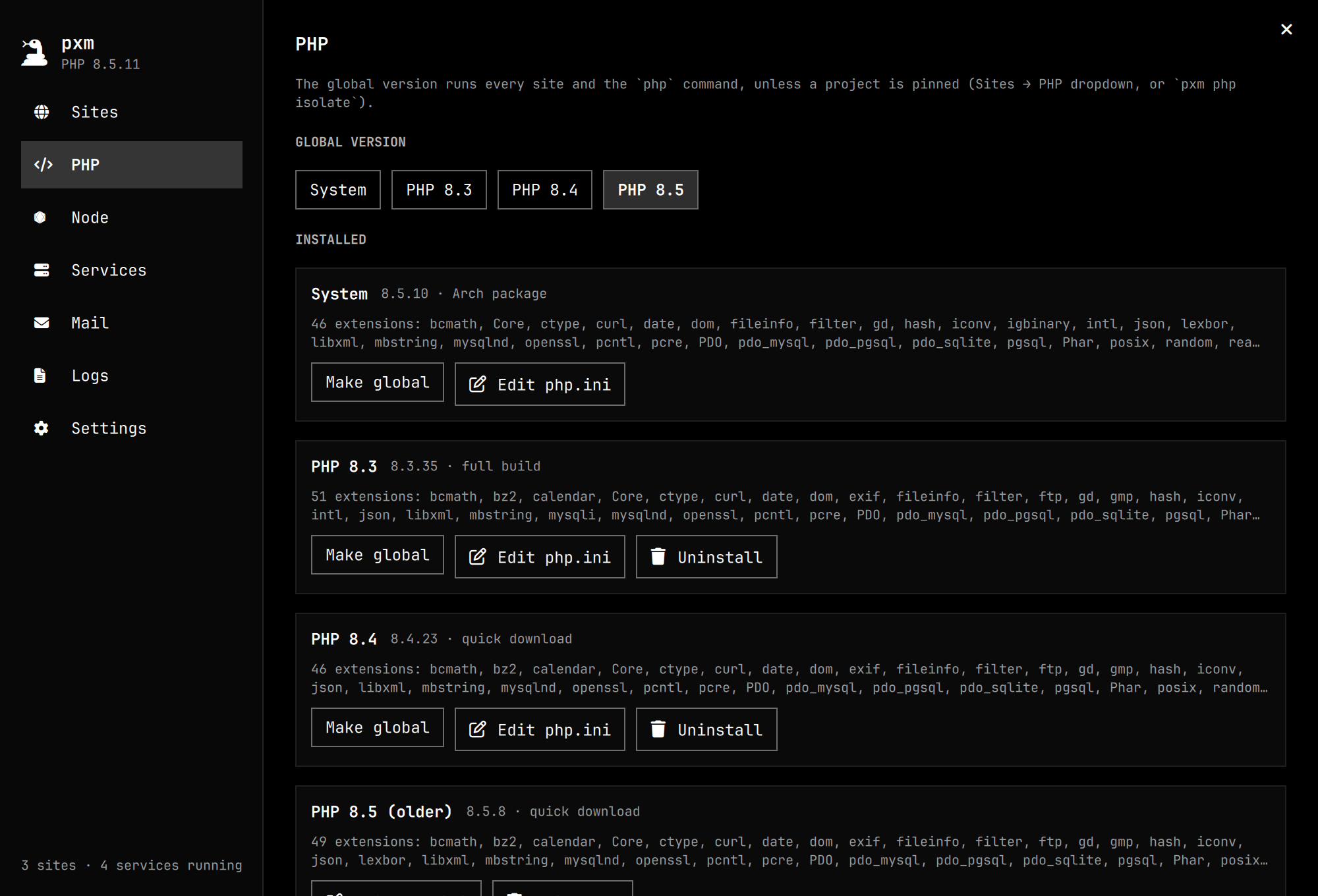Click the PHP code-brackets icon
The width and height of the screenshot is (1318, 896).
(43, 165)
